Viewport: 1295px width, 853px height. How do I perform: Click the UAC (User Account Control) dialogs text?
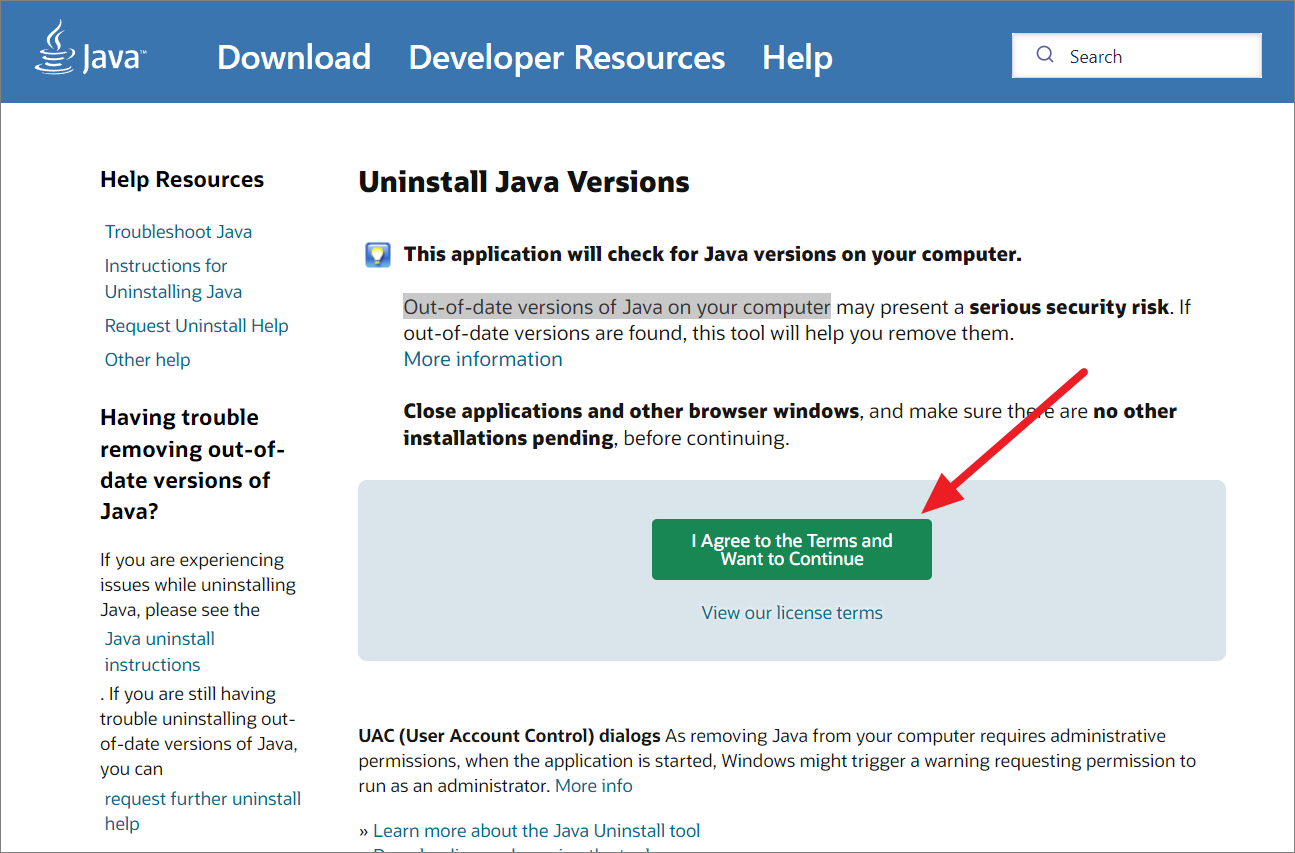[509, 736]
